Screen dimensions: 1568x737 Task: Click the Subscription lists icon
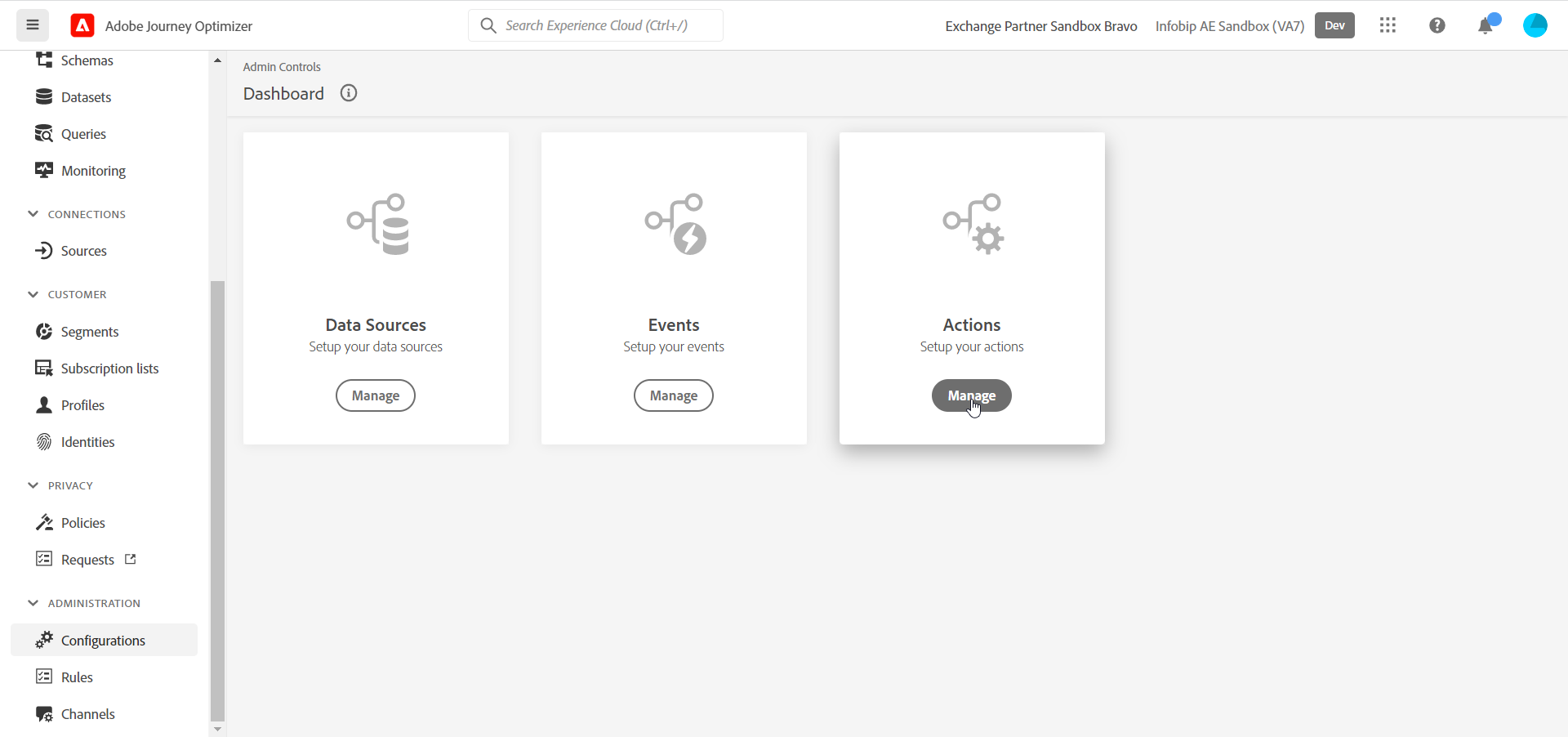44,368
